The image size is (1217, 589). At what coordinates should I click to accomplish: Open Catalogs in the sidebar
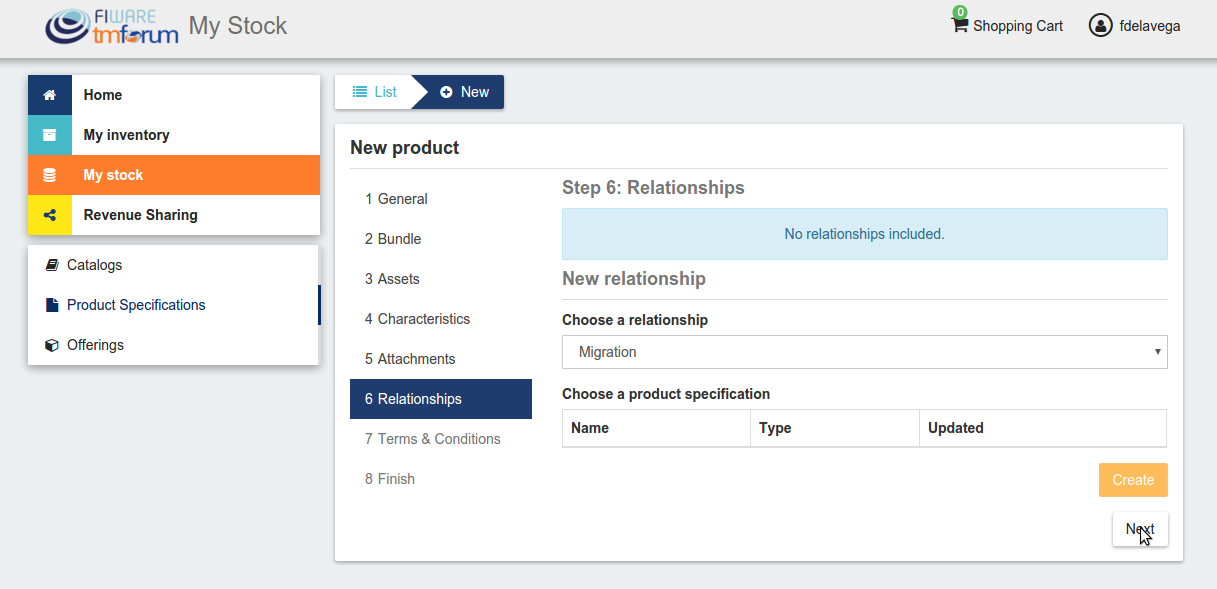pos(94,265)
